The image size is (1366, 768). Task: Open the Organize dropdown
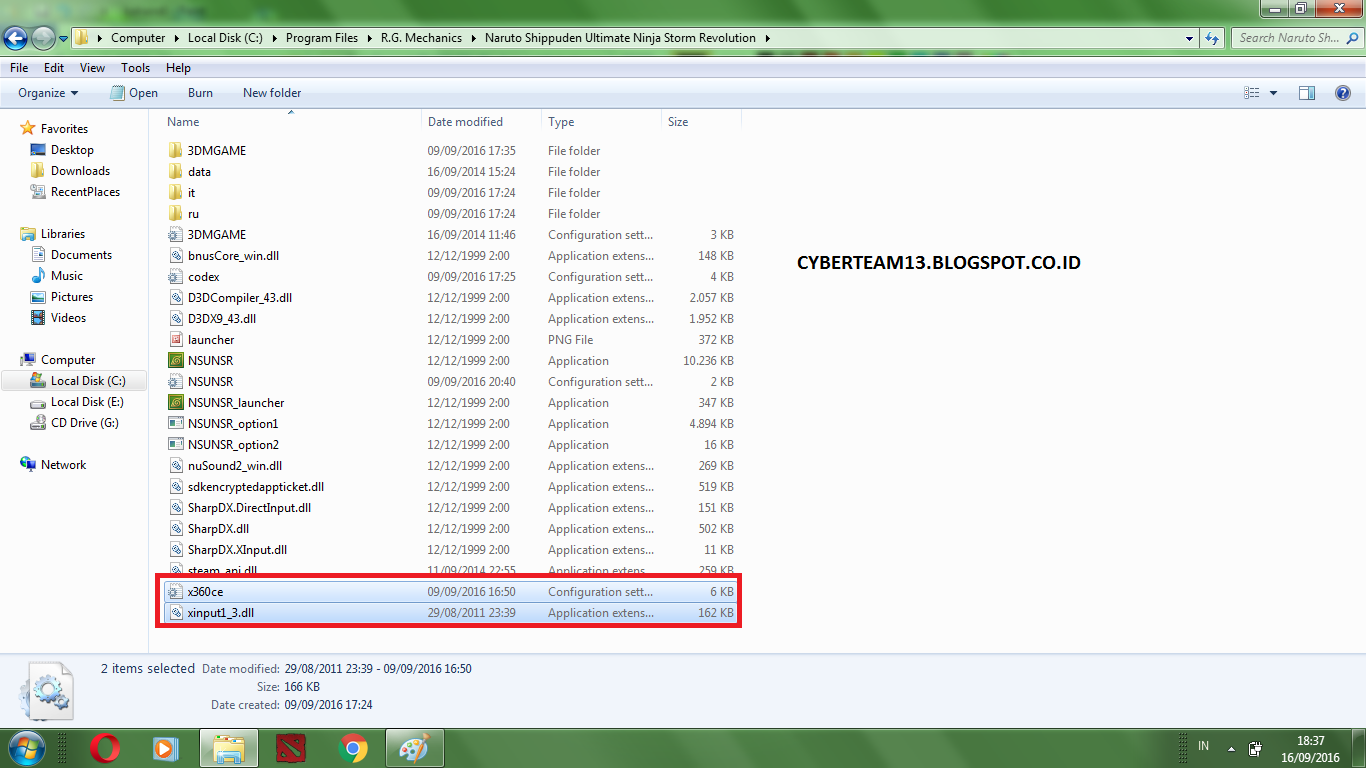[48, 93]
